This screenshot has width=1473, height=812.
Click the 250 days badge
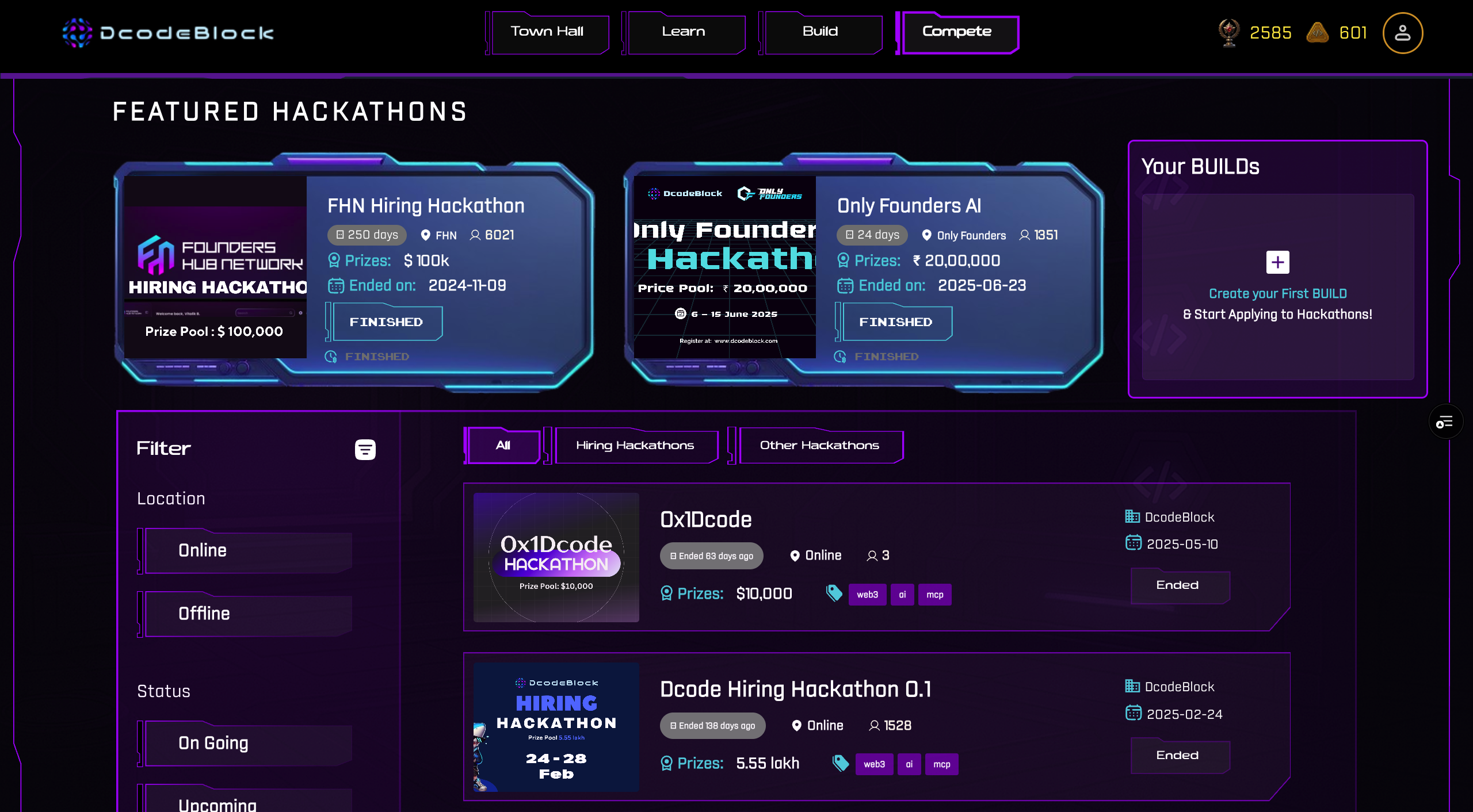(367, 235)
